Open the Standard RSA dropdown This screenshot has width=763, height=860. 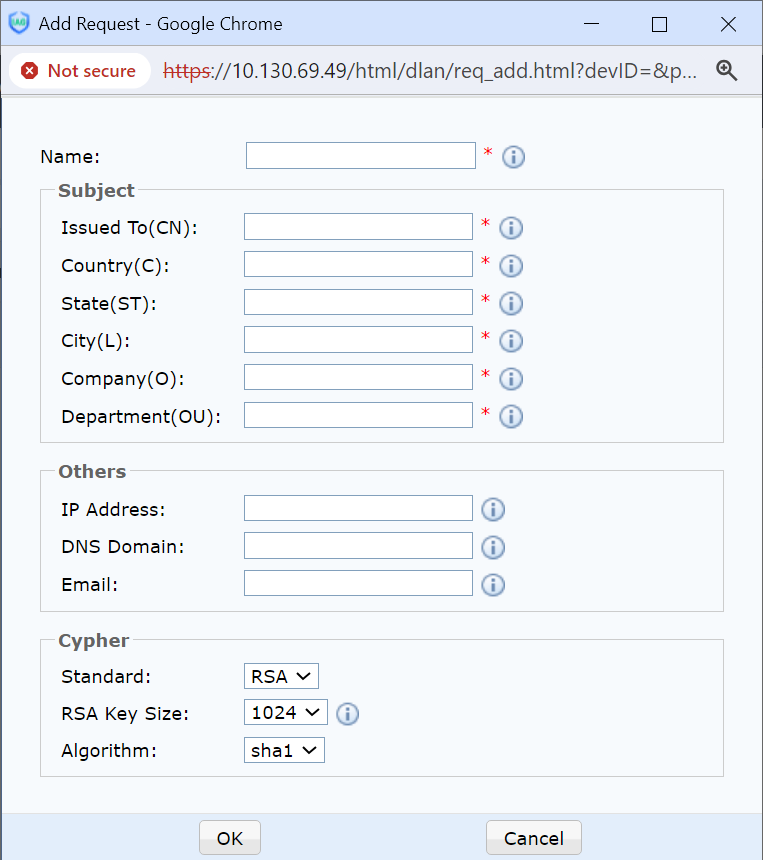281,677
